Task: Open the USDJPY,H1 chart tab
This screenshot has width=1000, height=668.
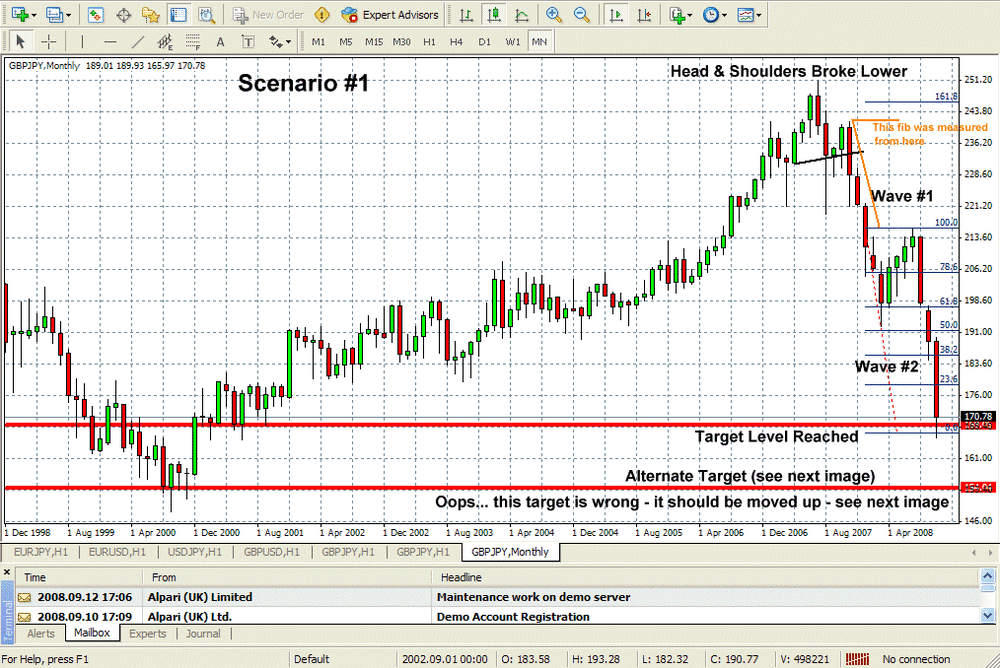Action: (x=195, y=552)
